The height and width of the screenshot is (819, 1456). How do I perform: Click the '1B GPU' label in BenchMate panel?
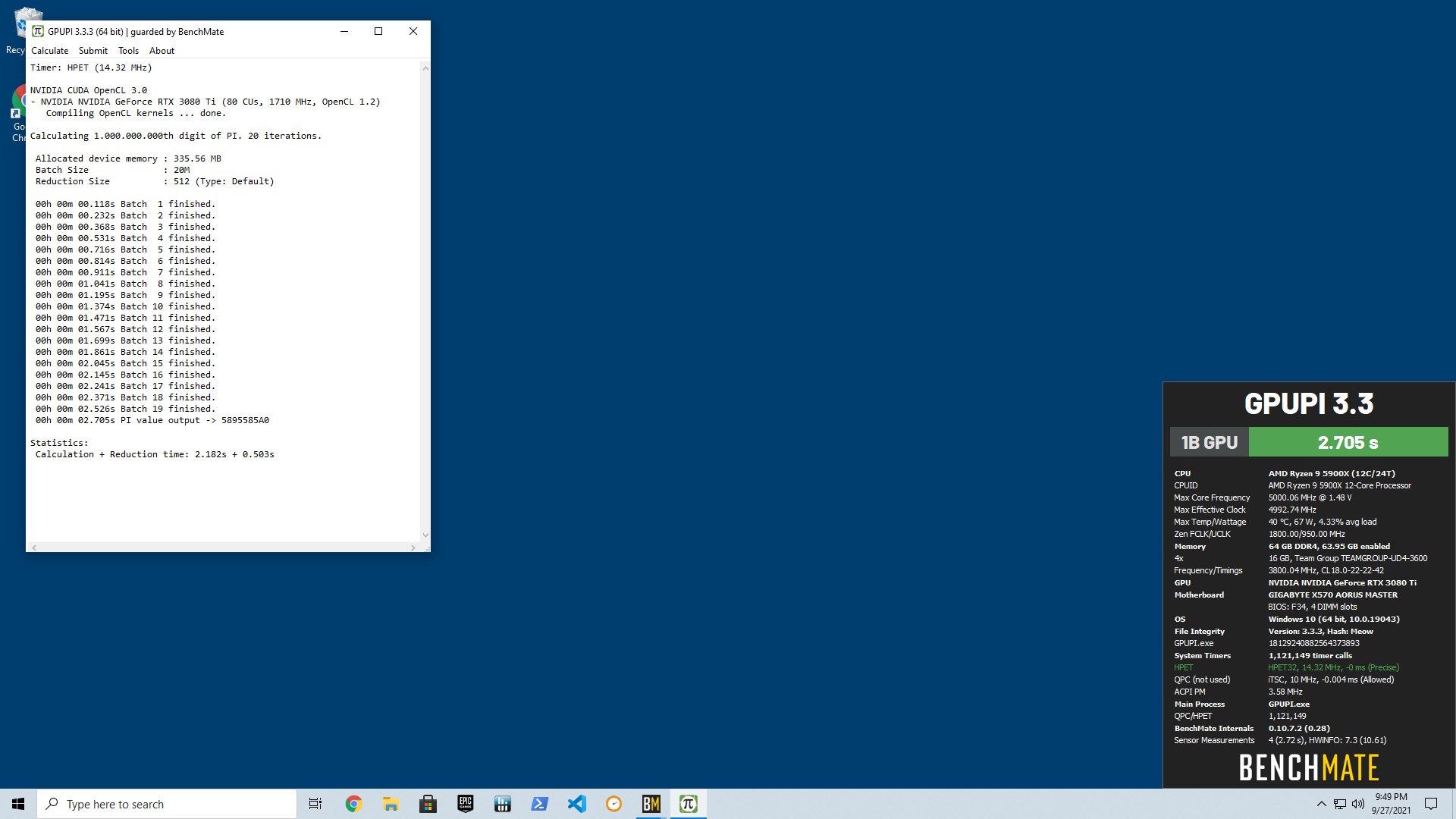click(1210, 442)
